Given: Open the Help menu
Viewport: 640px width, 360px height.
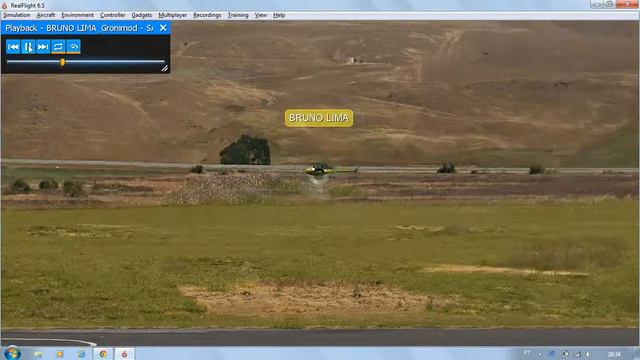Looking at the screenshot, I should [x=279, y=15].
